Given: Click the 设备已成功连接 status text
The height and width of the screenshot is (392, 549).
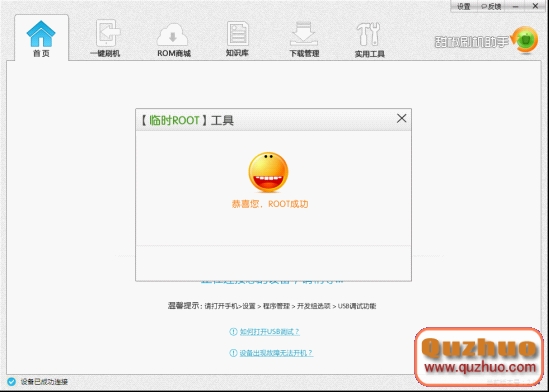Looking at the screenshot, I should click(x=44, y=382).
